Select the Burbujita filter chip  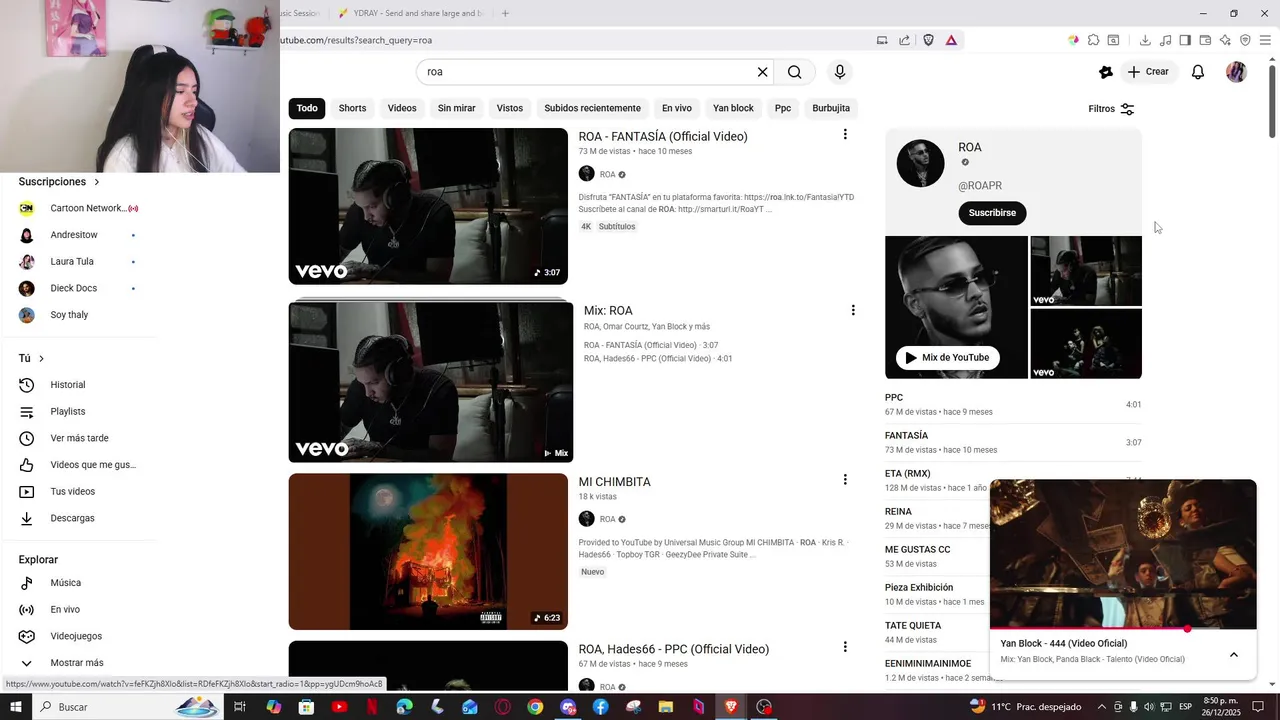[831, 108]
